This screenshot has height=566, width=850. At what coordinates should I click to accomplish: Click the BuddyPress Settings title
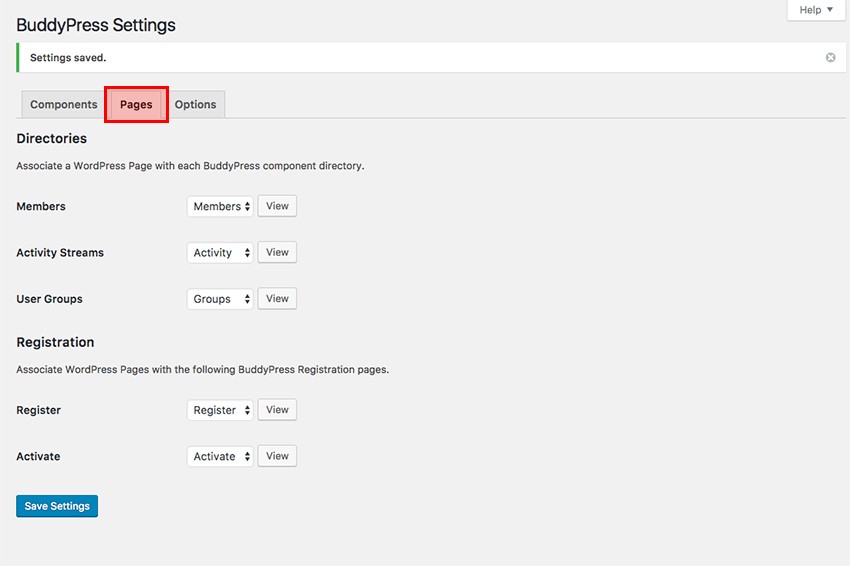click(96, 25)
